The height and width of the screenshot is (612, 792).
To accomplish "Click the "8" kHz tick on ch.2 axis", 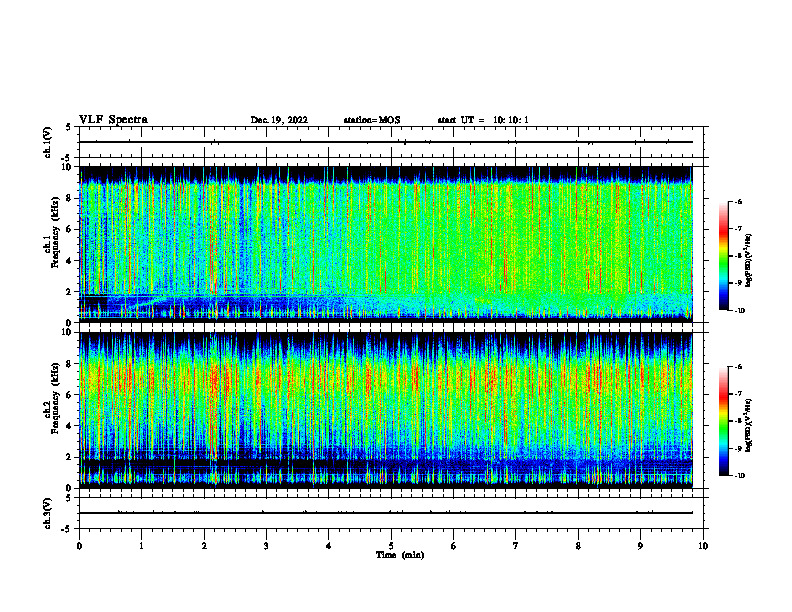I will click(x=69, y=364).
